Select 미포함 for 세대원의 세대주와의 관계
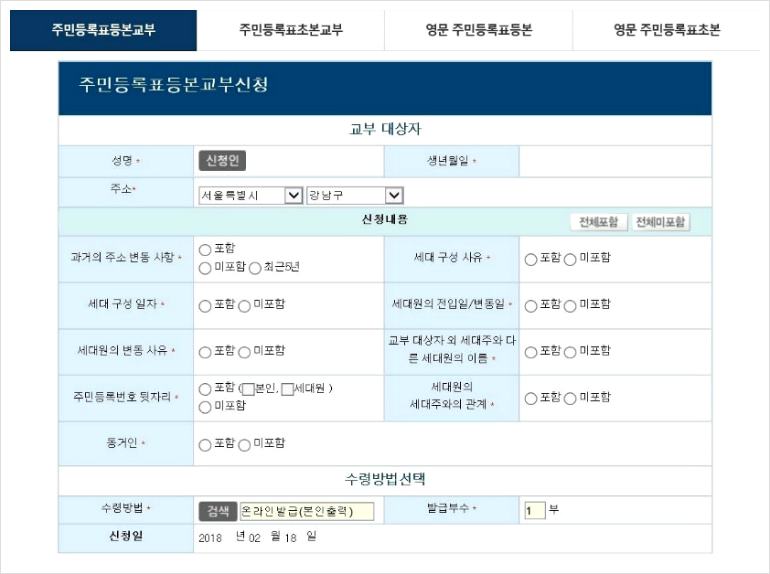The height and width of the screenshot is (574, 770). click(x=570, y=398)
